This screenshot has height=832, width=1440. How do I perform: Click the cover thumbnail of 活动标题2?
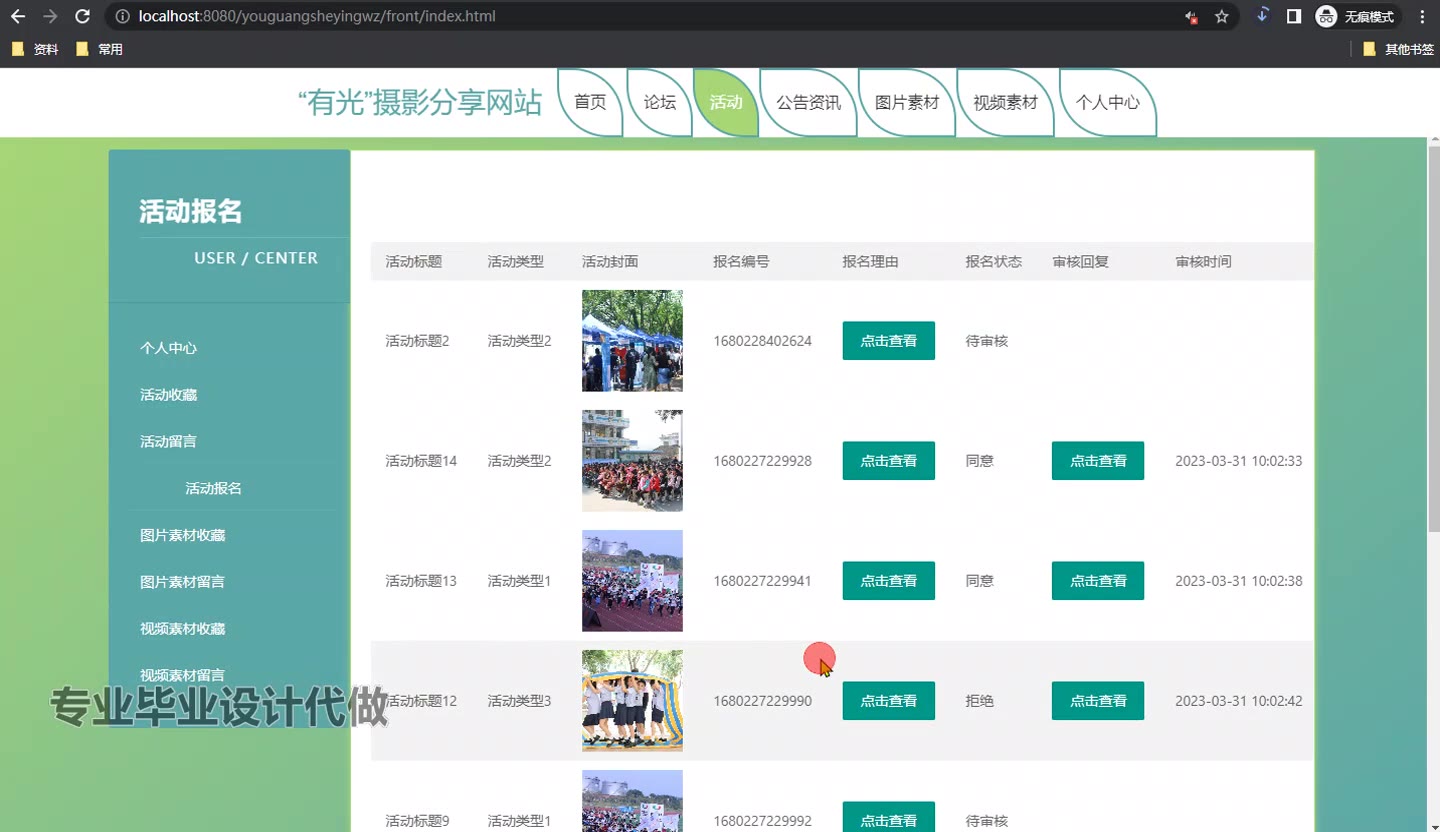point(632,341)
